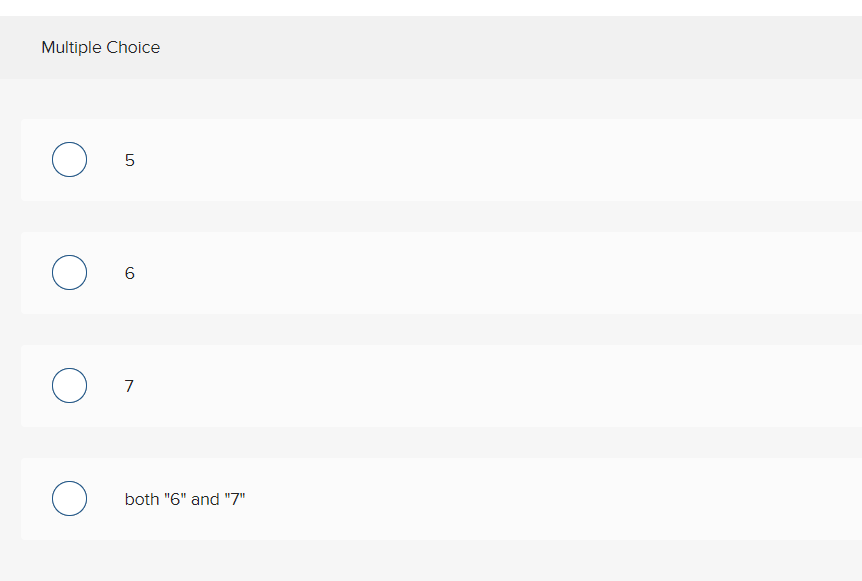
Task: Click the Multiple Choice header label
Action: pos(100,47)
